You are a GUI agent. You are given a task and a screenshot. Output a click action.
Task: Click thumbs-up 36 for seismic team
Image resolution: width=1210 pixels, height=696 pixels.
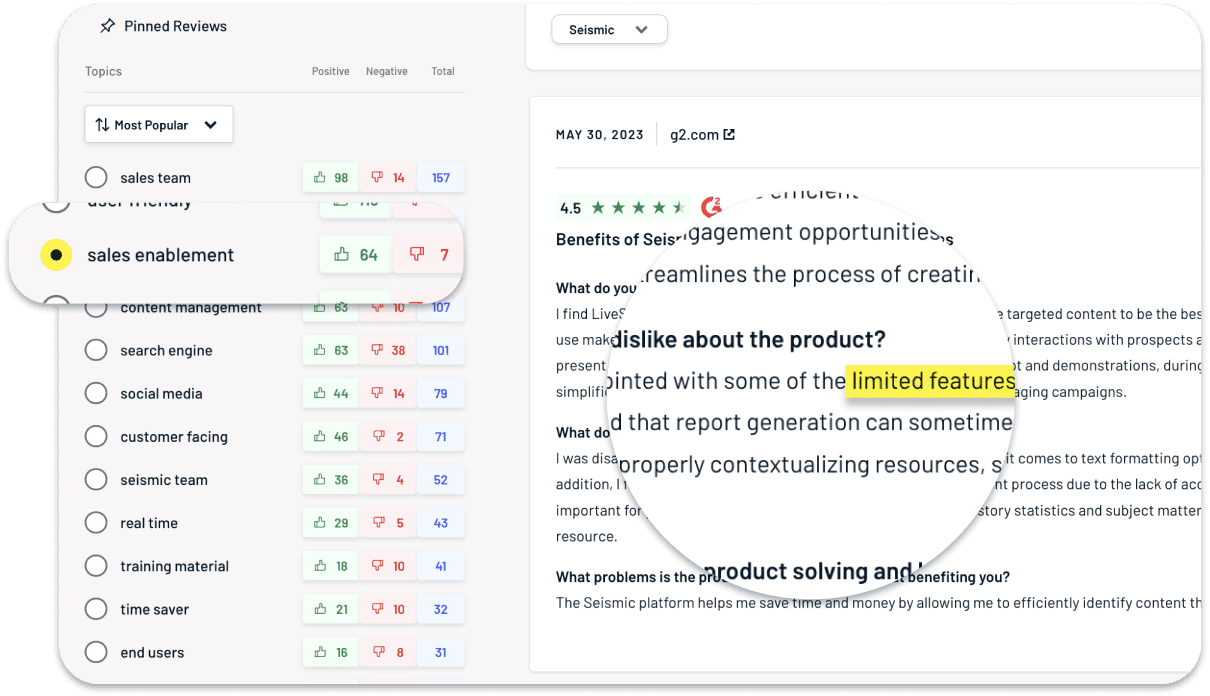[x=331, y=480]
